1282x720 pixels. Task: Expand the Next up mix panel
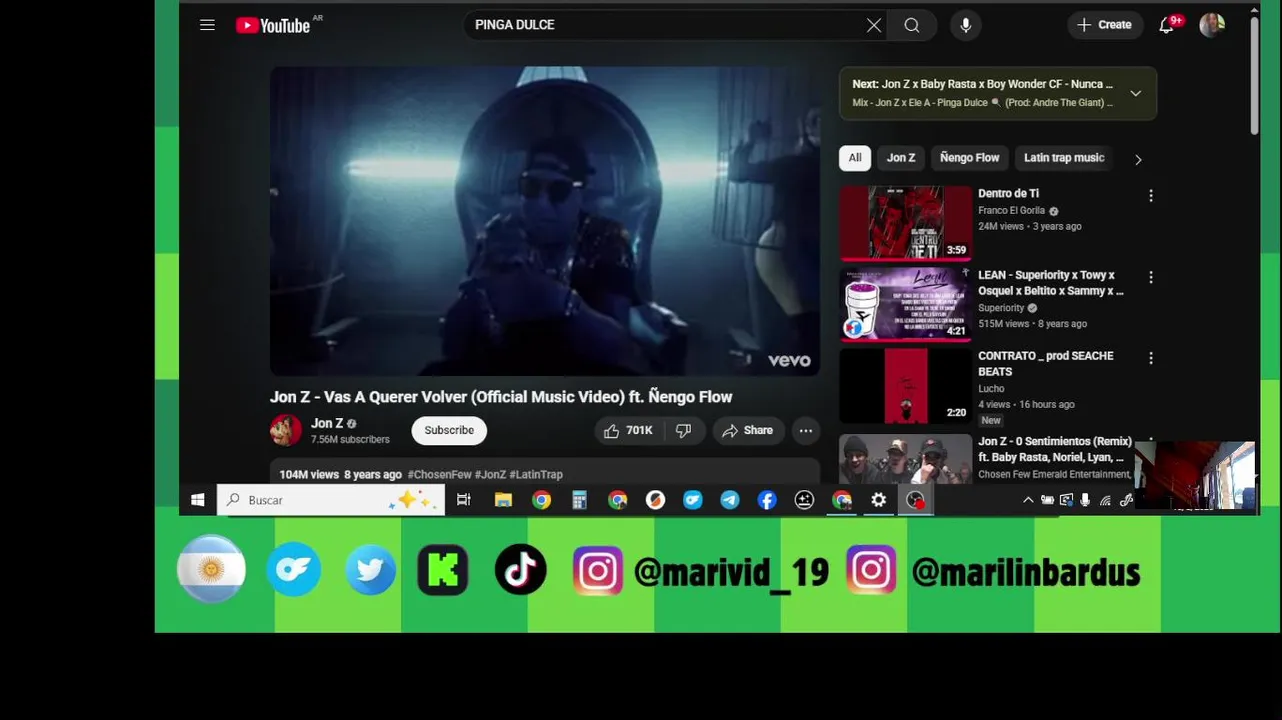pyautogui.click(x=1136, y=93)
